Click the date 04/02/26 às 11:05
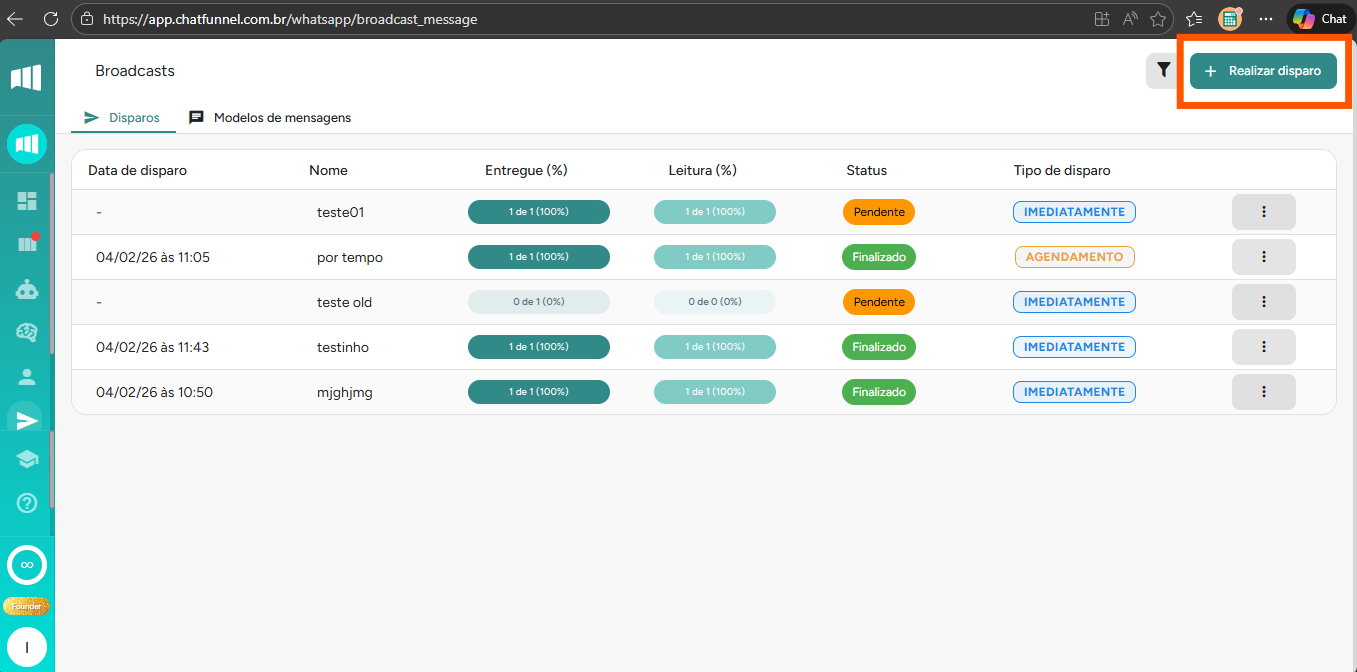 (x=153, y=257)
